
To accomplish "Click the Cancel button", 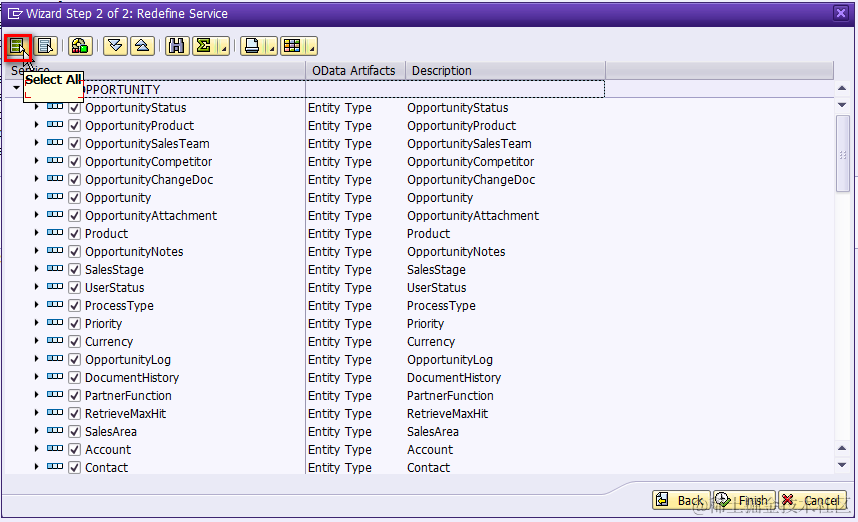I will 812,500.
